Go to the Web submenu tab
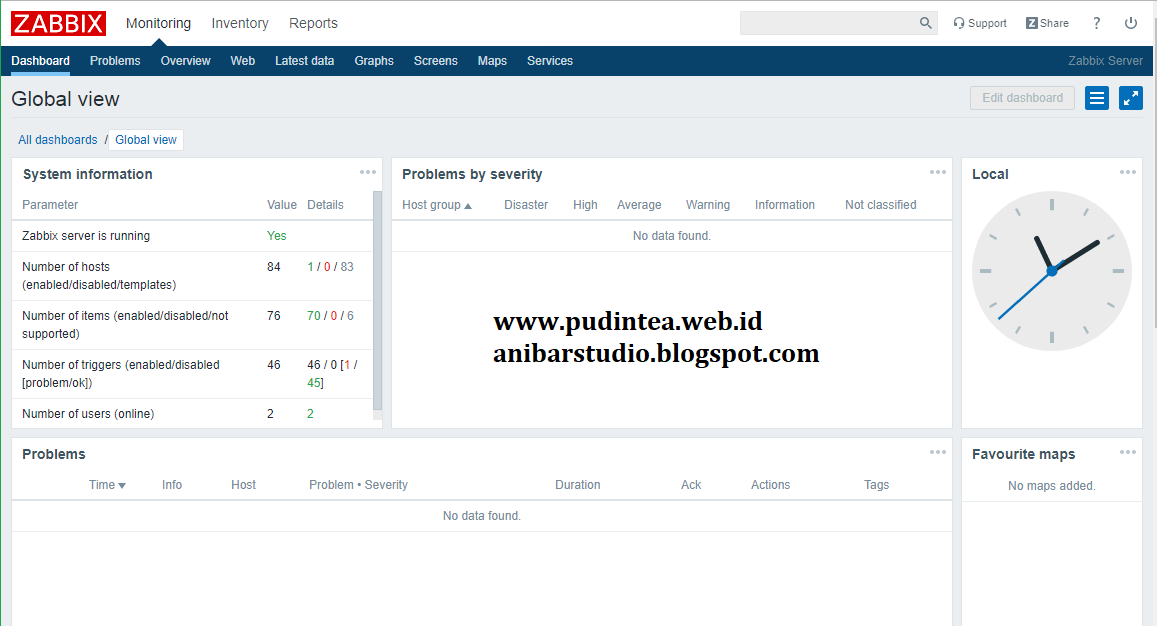 click(x=243, y=61)
